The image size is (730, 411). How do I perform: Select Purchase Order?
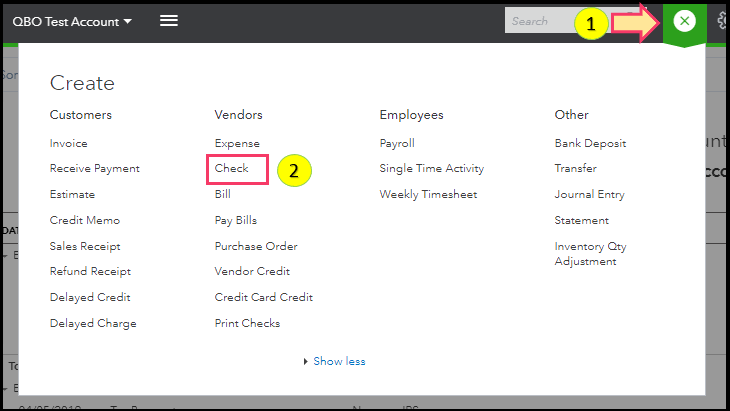tap(256, 246)
